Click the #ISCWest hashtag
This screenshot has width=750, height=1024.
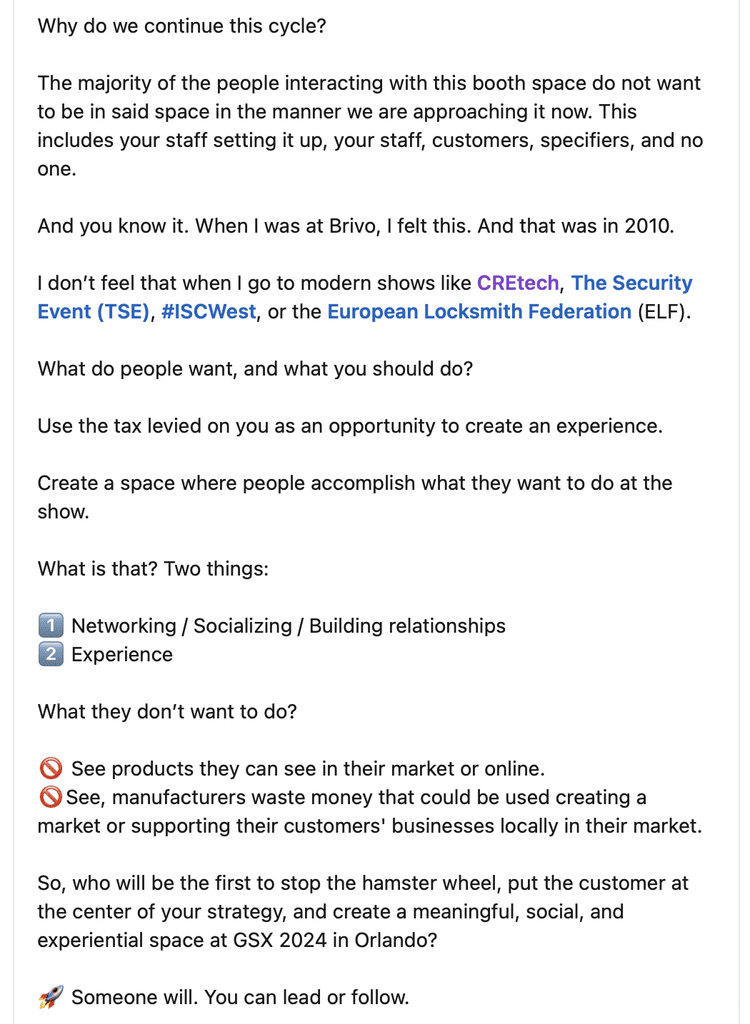(x=208, y=312)
